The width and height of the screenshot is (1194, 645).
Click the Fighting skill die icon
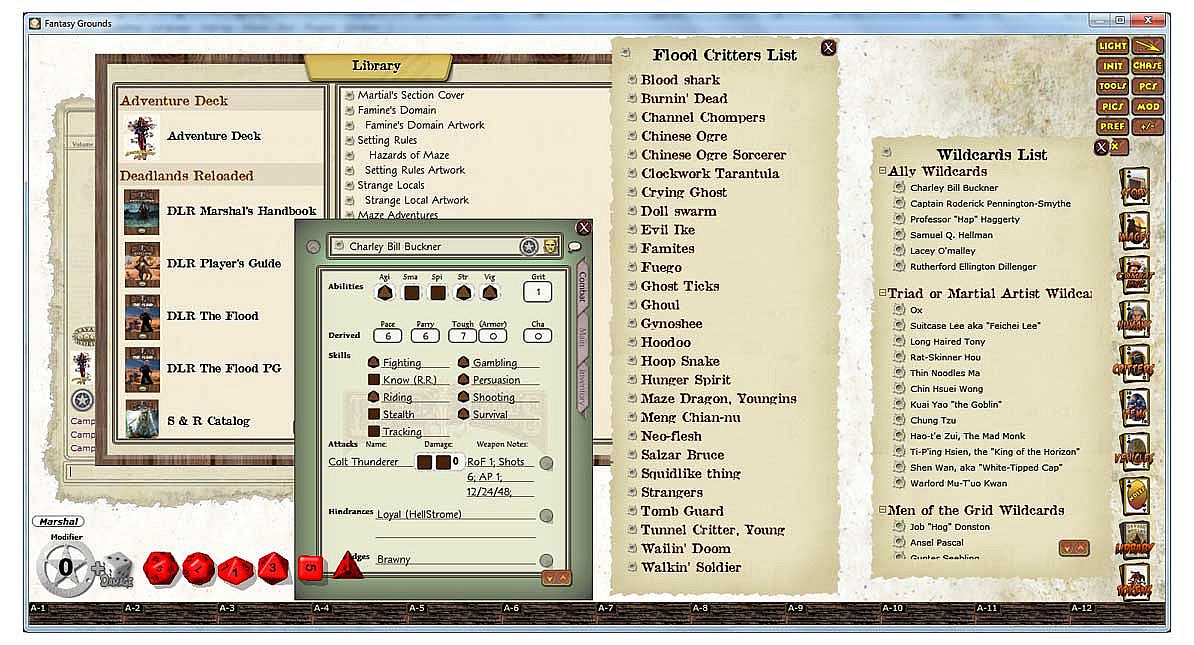pyautogui.click(x=373, y=362)
